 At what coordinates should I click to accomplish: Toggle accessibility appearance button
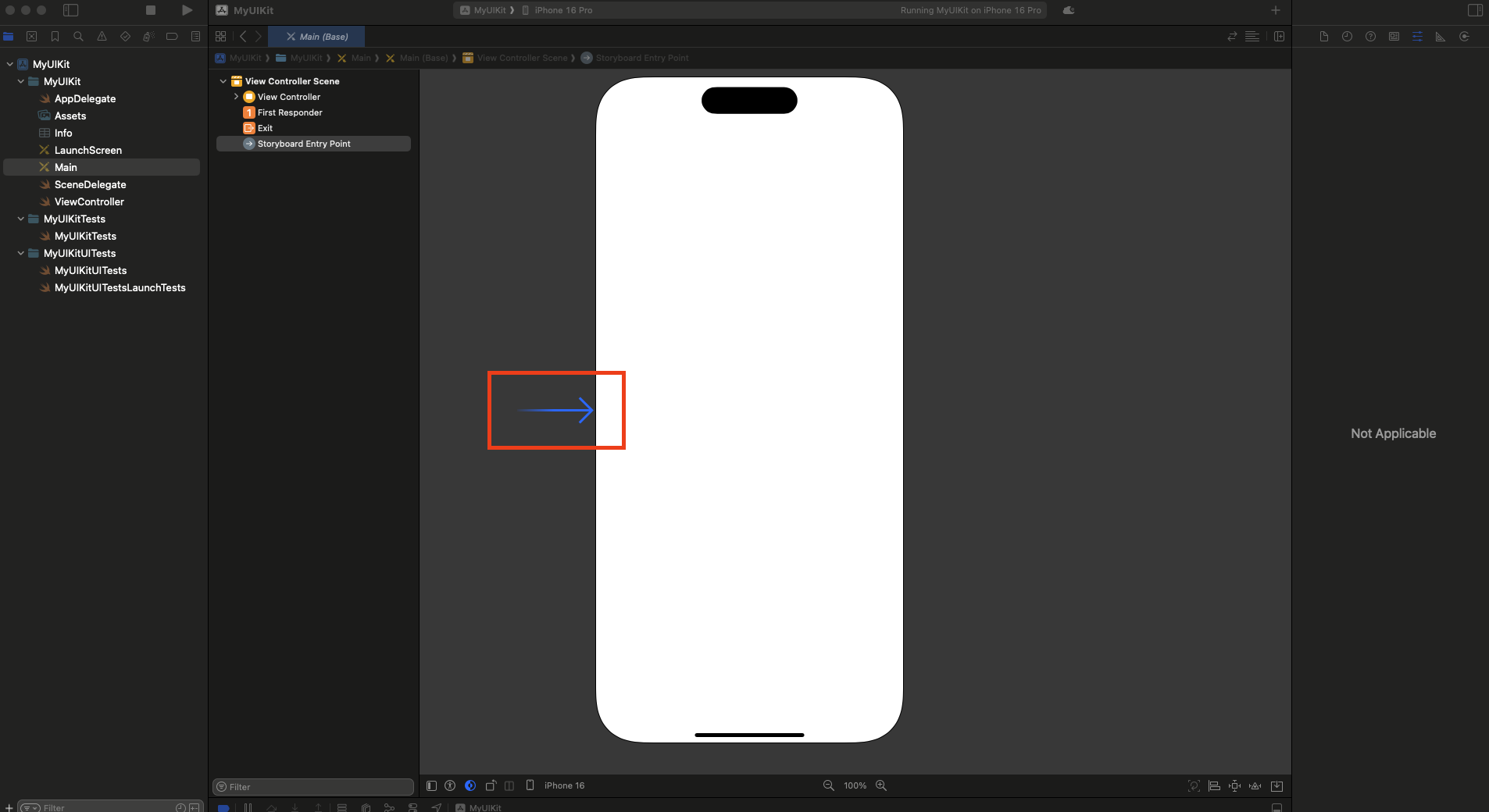point(450,785)
